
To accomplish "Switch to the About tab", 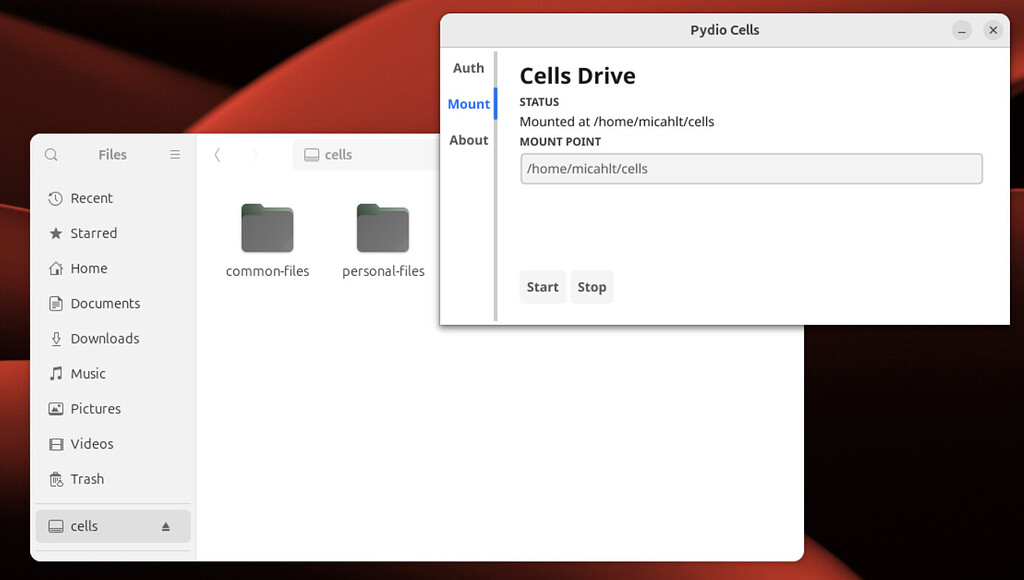I will (468, 140).
